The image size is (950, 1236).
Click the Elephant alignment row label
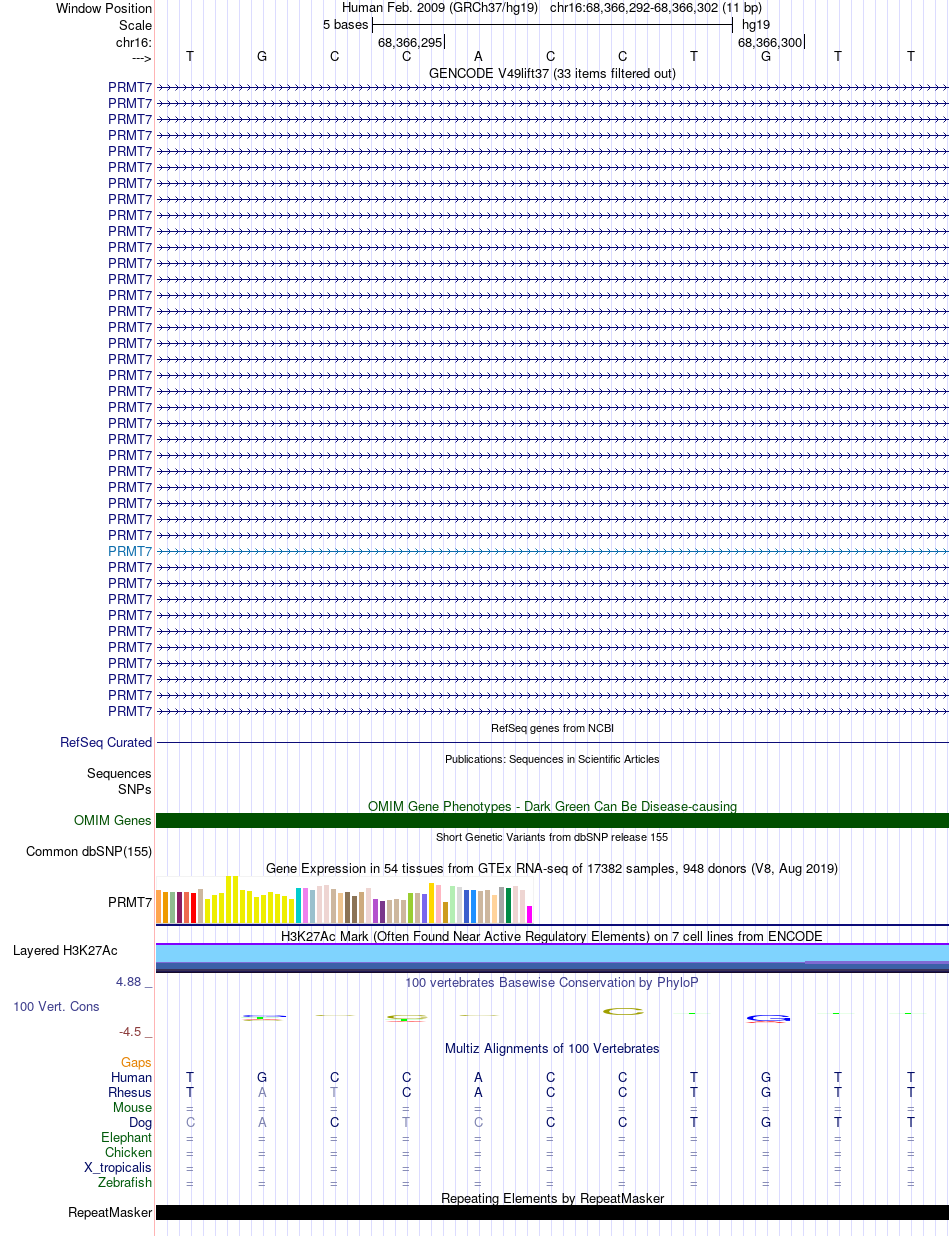127,1138
